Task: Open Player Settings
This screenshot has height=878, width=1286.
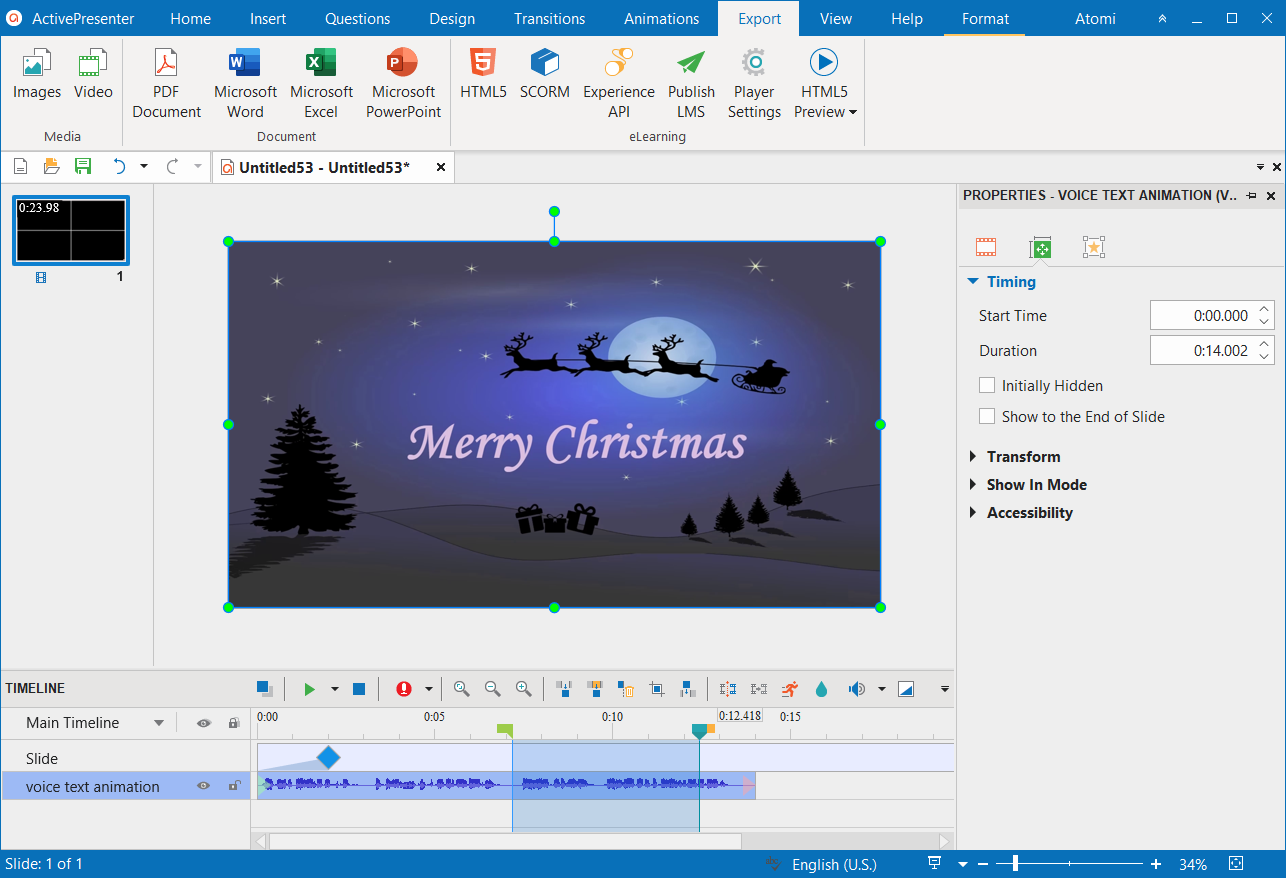Action: 754,82
